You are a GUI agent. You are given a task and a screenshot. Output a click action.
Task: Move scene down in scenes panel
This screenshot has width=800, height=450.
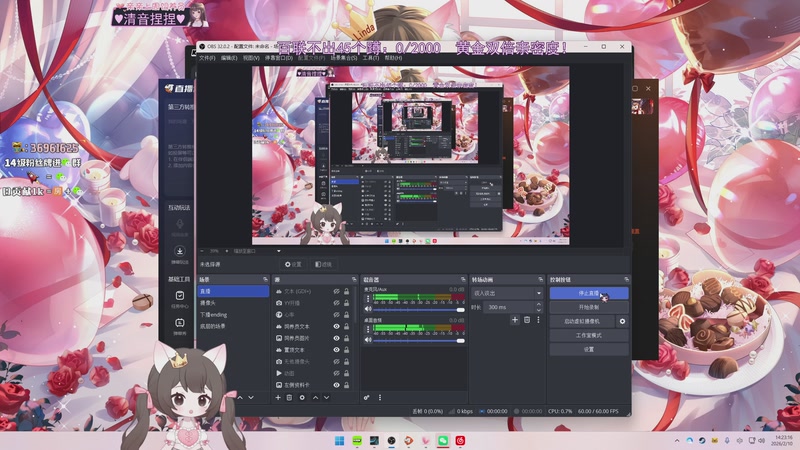pyautogui.click(x=251, y=397)
